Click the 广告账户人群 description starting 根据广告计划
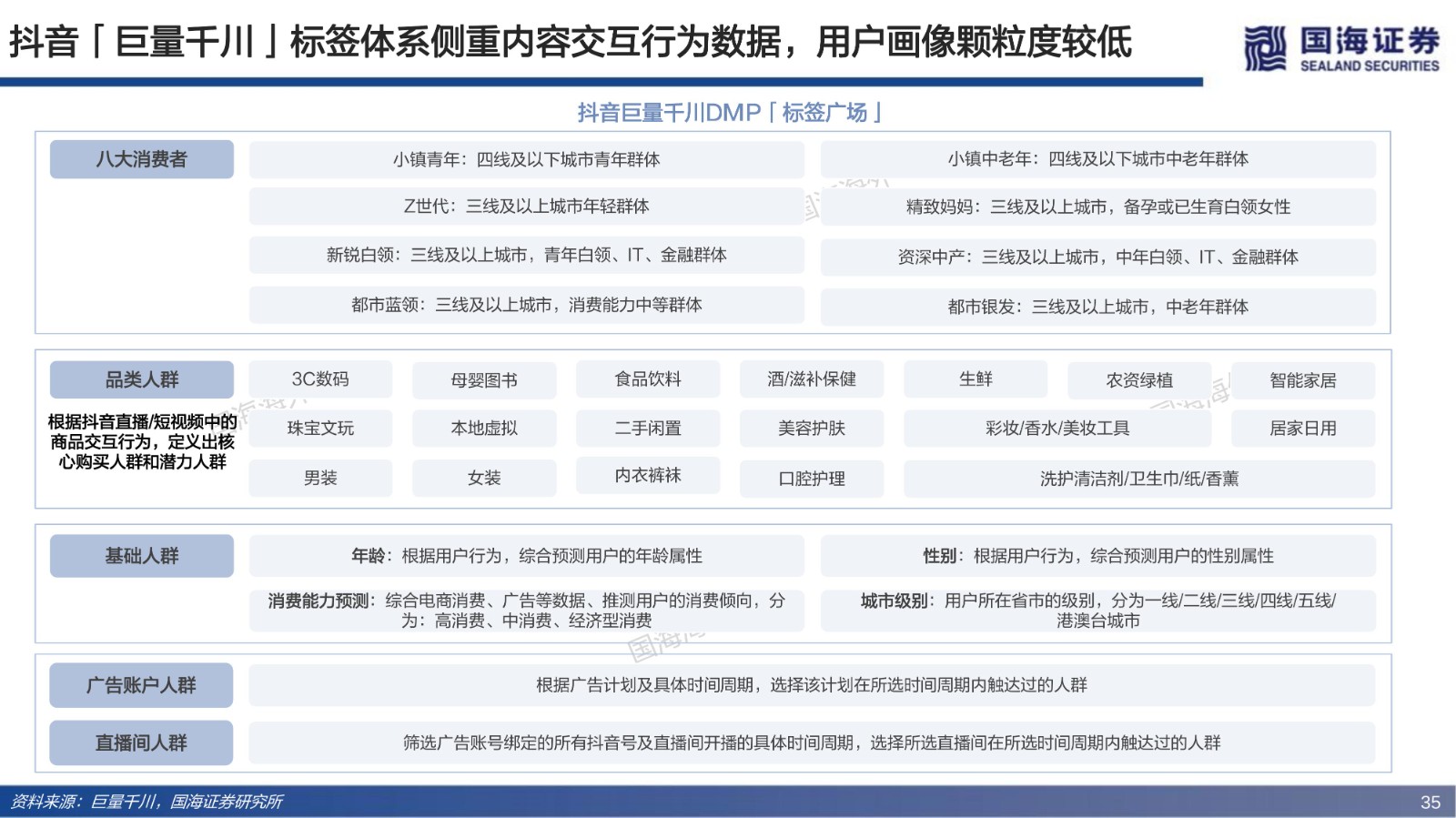This screenshot has height=818, width=1456. tap(812, 685)
